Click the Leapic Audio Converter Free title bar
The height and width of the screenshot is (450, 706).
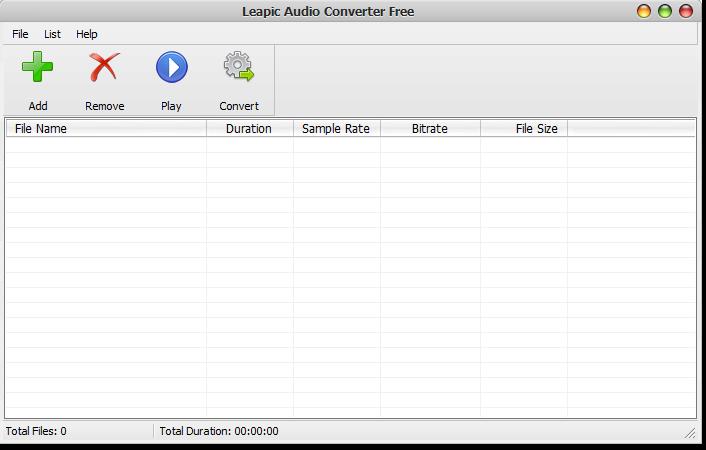(328, 12)
